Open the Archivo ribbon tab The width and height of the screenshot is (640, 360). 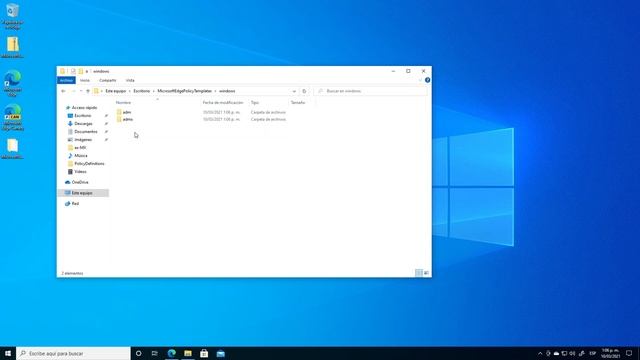tap(66, 80)
